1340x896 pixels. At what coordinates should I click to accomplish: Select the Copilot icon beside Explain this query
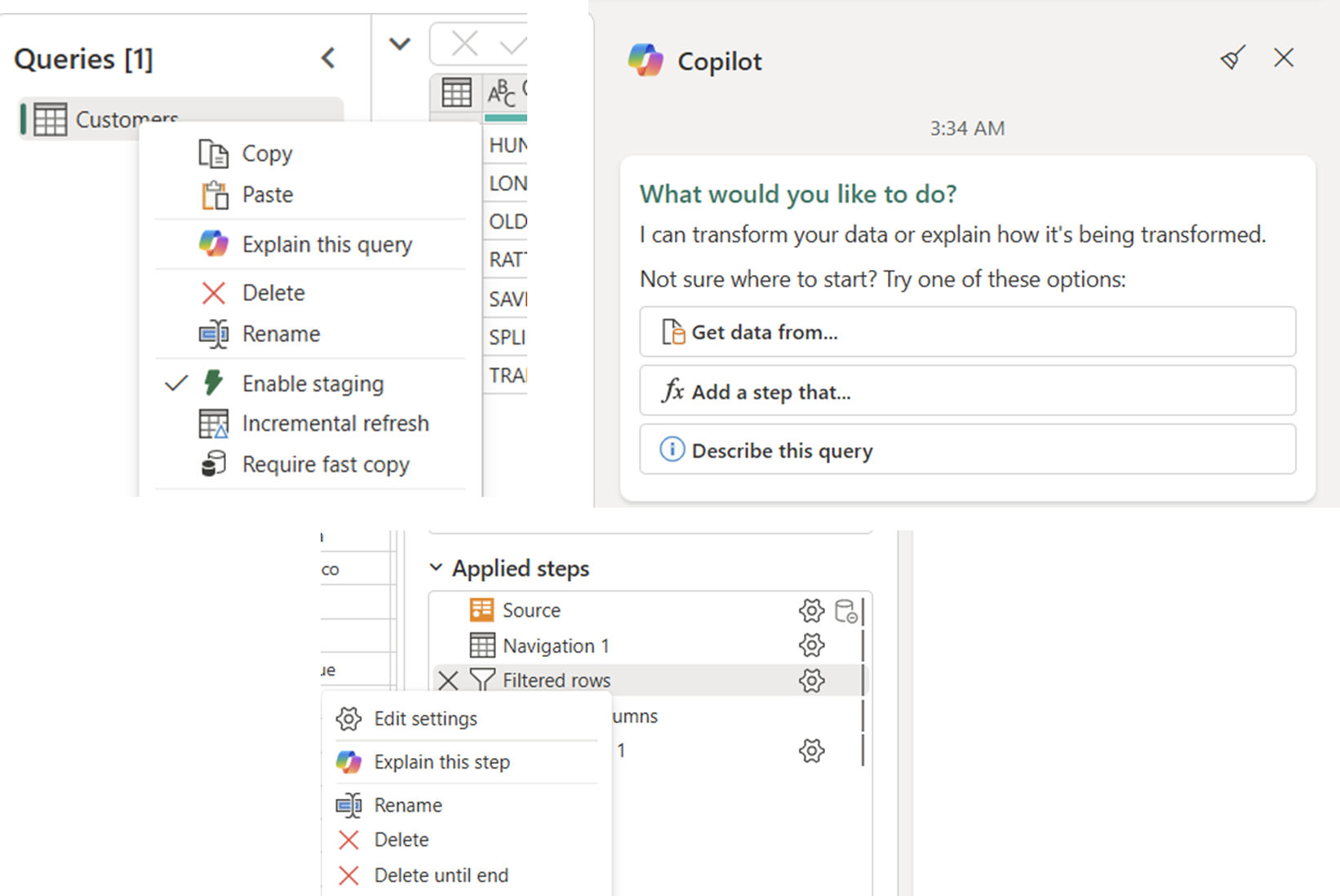pyautogui.click(x=214, y=244)
